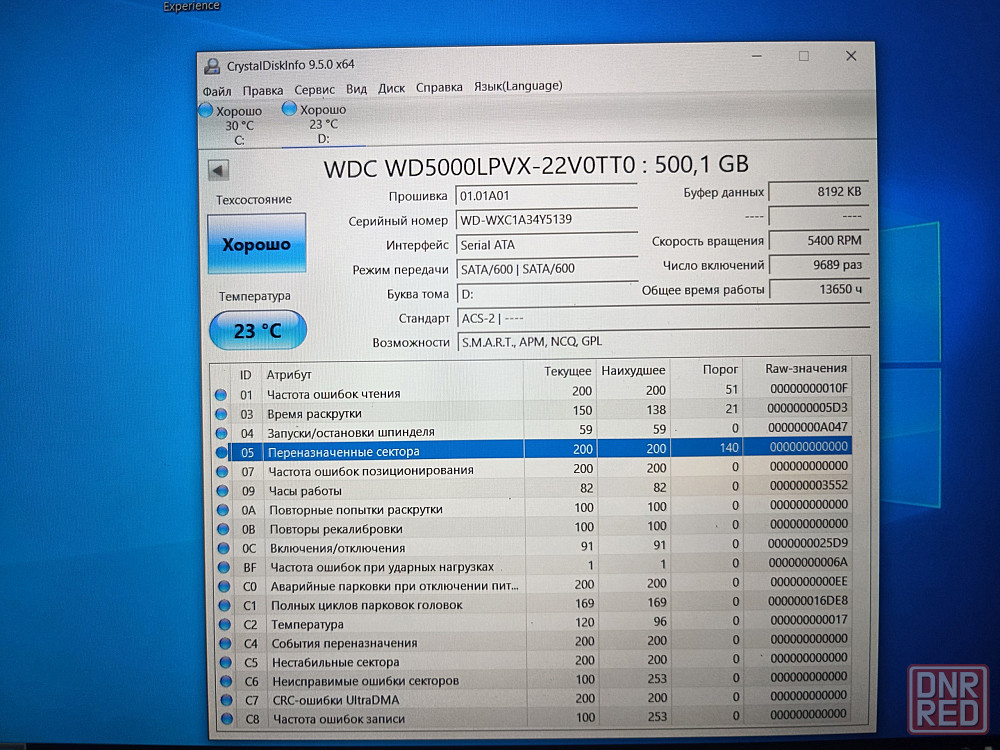Image resolution: width=1000 pixels, height=750 pixels.
Task: Click the Текущее column header
Action: pyautogui.click(x=568, y=371)
